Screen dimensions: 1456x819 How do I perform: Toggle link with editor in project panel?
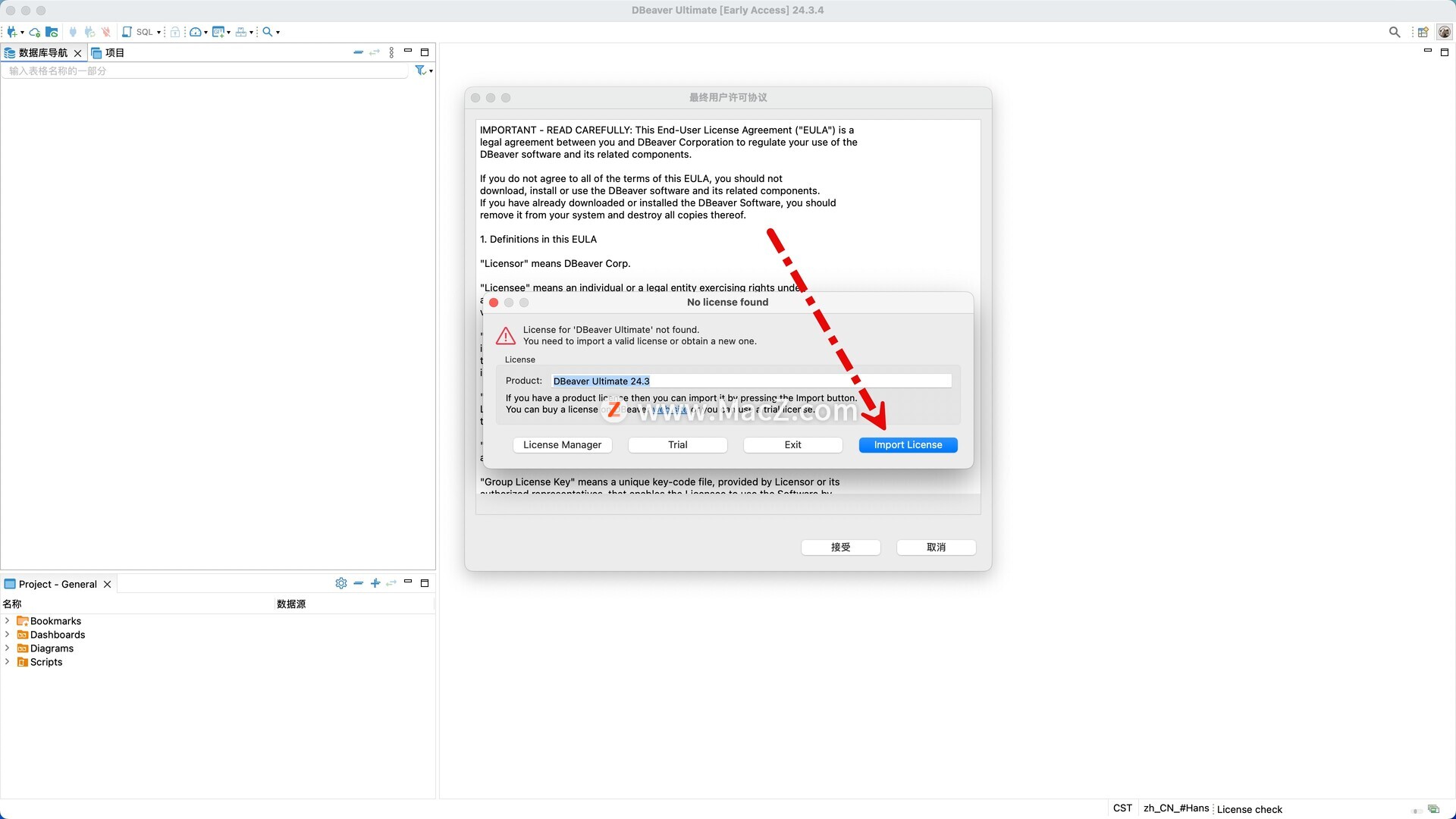(x=391, y=583)
